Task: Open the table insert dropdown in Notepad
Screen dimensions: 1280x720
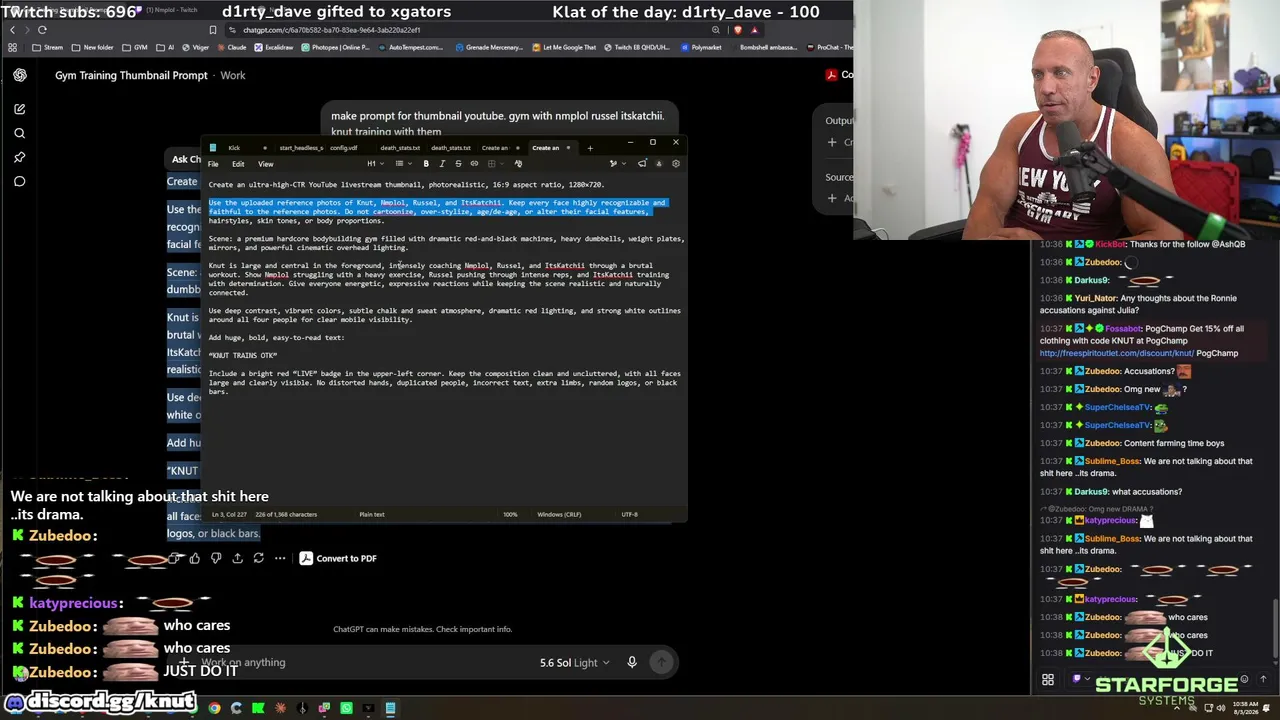Action: 494,164
